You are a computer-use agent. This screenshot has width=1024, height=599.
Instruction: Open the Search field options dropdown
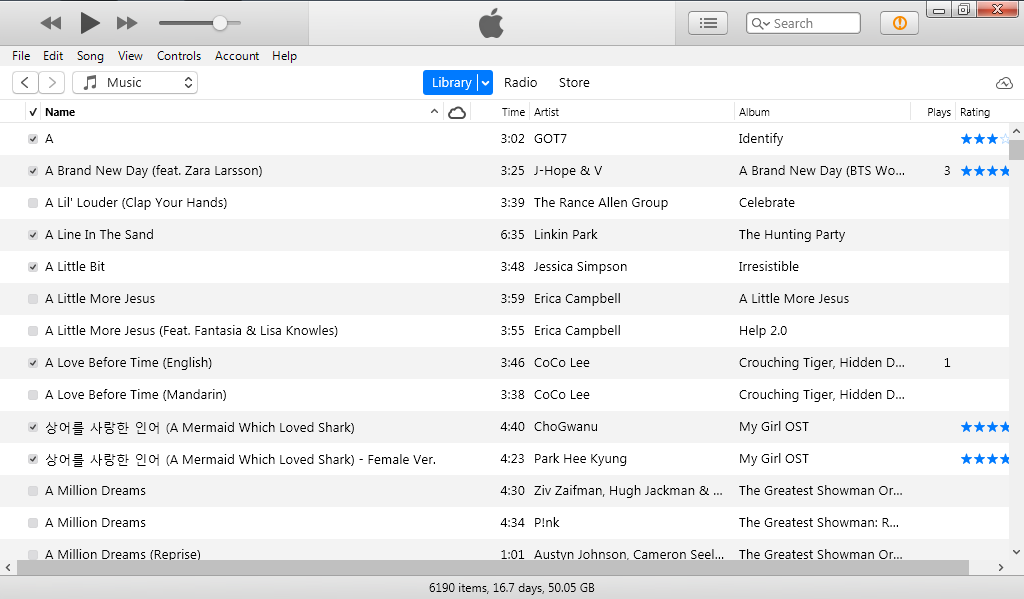pyautogui.click(x=760, y=24)
